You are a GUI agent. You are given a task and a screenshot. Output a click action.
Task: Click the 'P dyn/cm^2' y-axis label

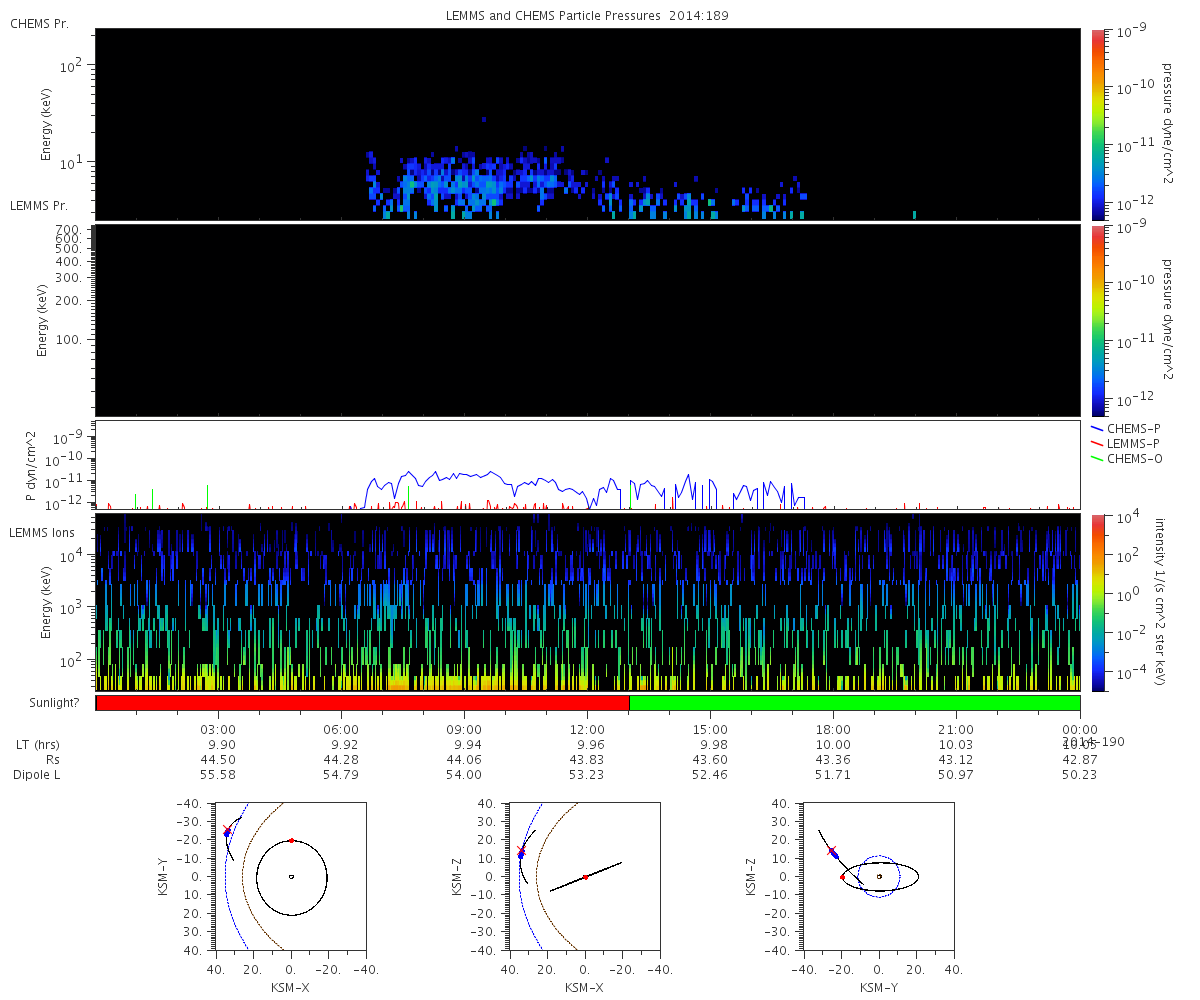31,465
